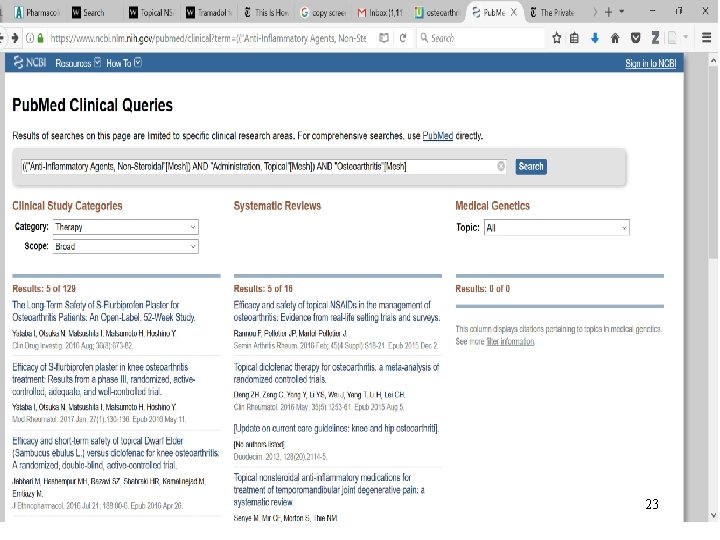Screen dimensions: 720x540
Task: Open the Scope dropdown showing Broad
Action: point(126,247)
